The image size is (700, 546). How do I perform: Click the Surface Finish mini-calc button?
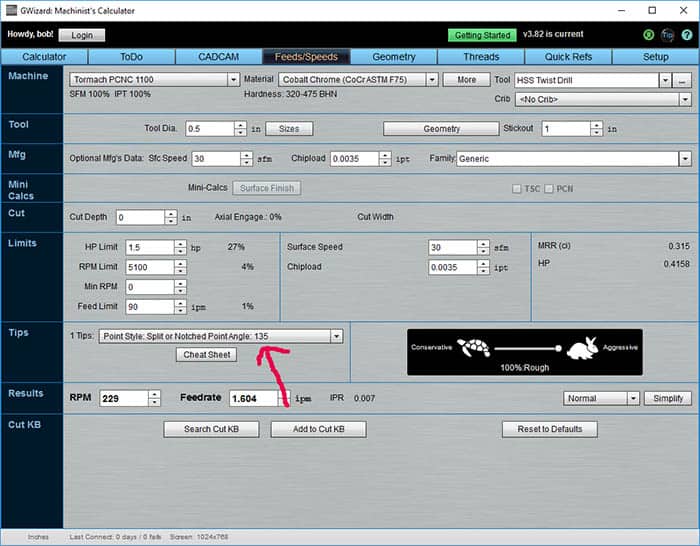(267, 188)
